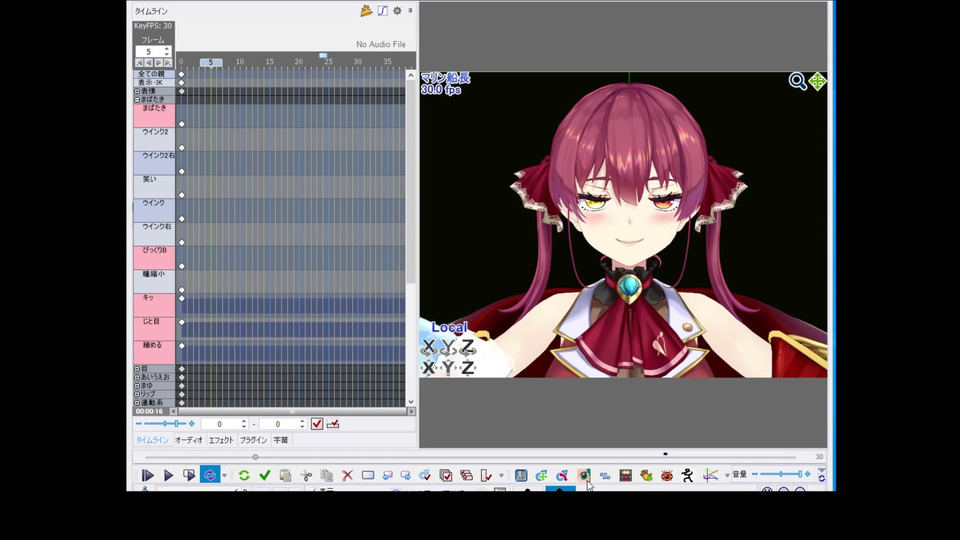Viewport: 960px width, 540px height.
Task: Click the rectangle selection icon
Action: click(367, 475)
